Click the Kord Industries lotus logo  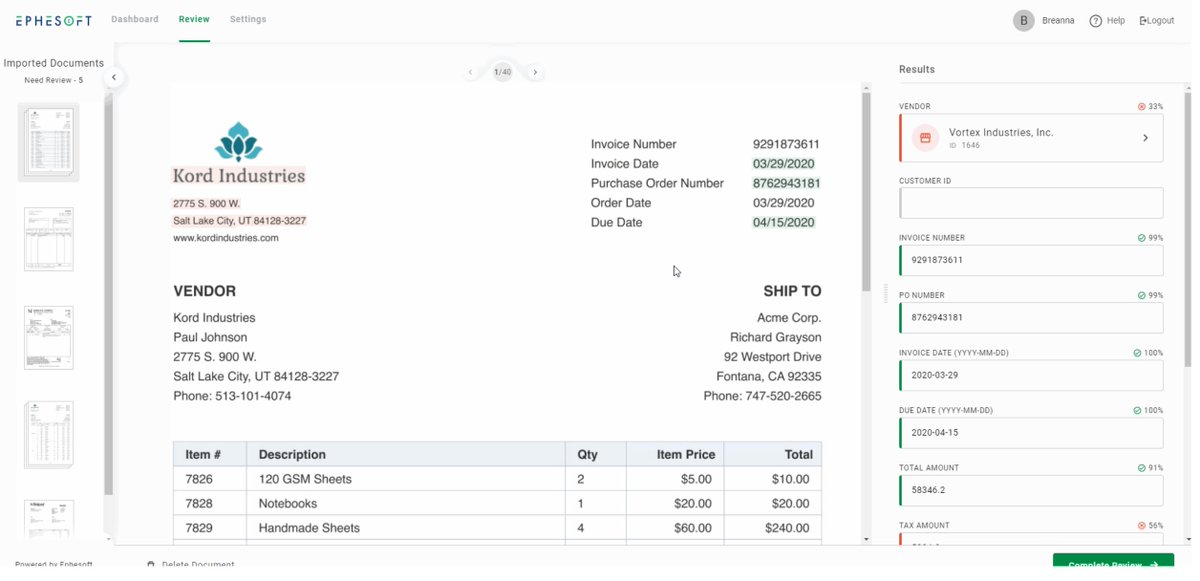click(x=238, y=142)
